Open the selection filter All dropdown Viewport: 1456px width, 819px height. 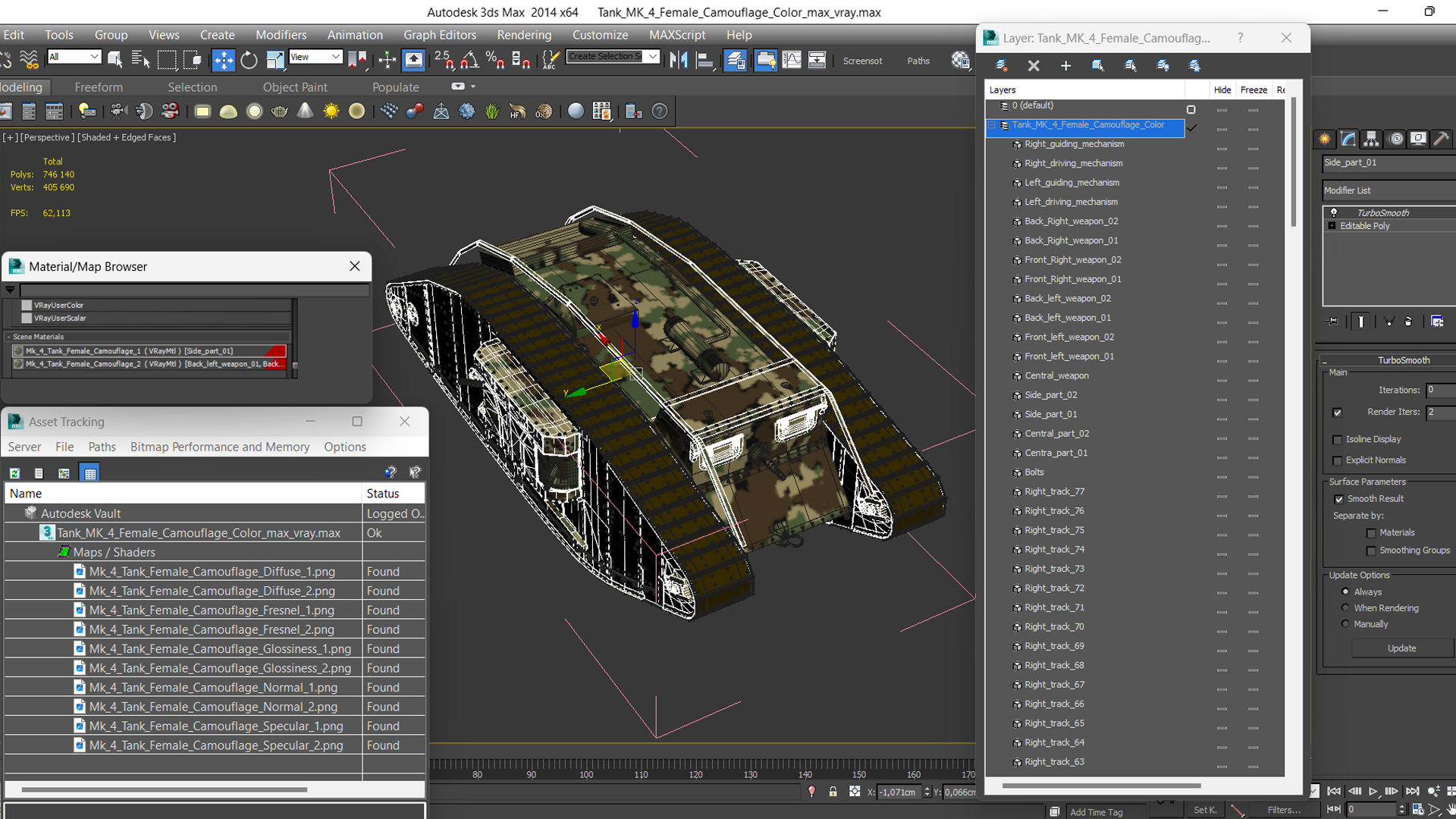click(x=74, y=57)
